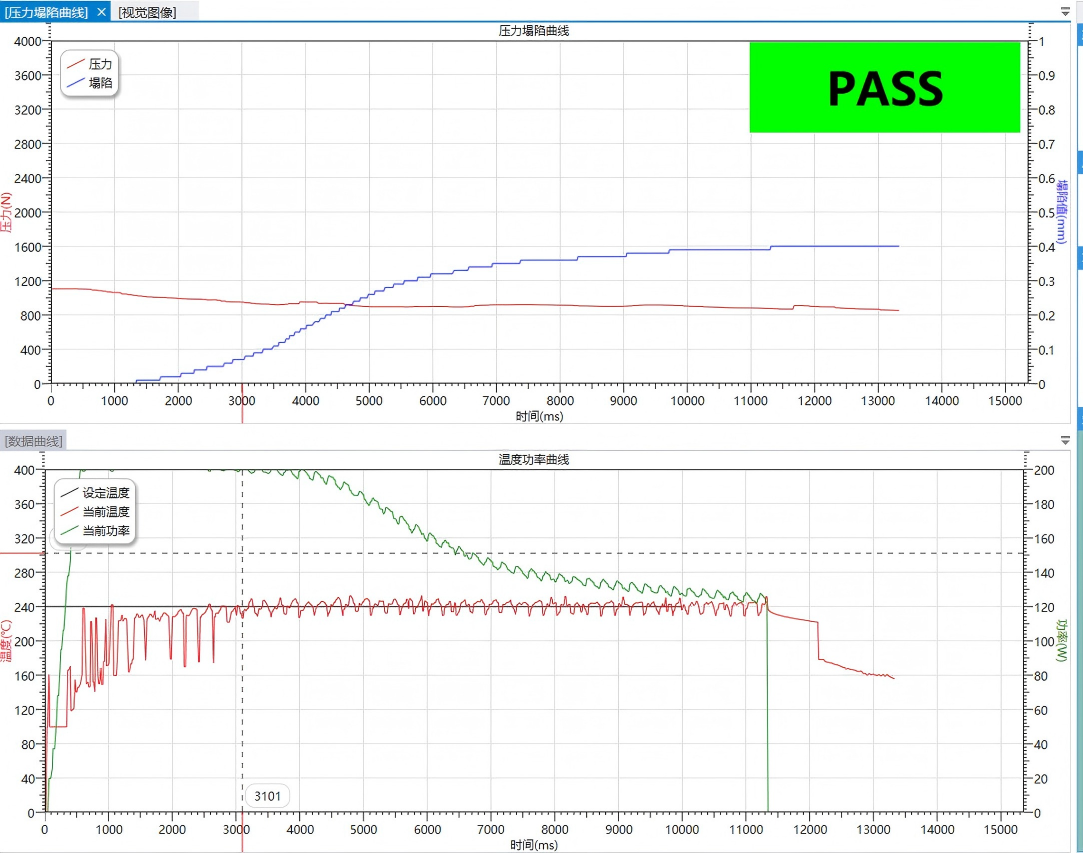The image size is (1083, 853).
Task: Switch to the [视觉图像] tab
Action: click(x=147, y=12)
